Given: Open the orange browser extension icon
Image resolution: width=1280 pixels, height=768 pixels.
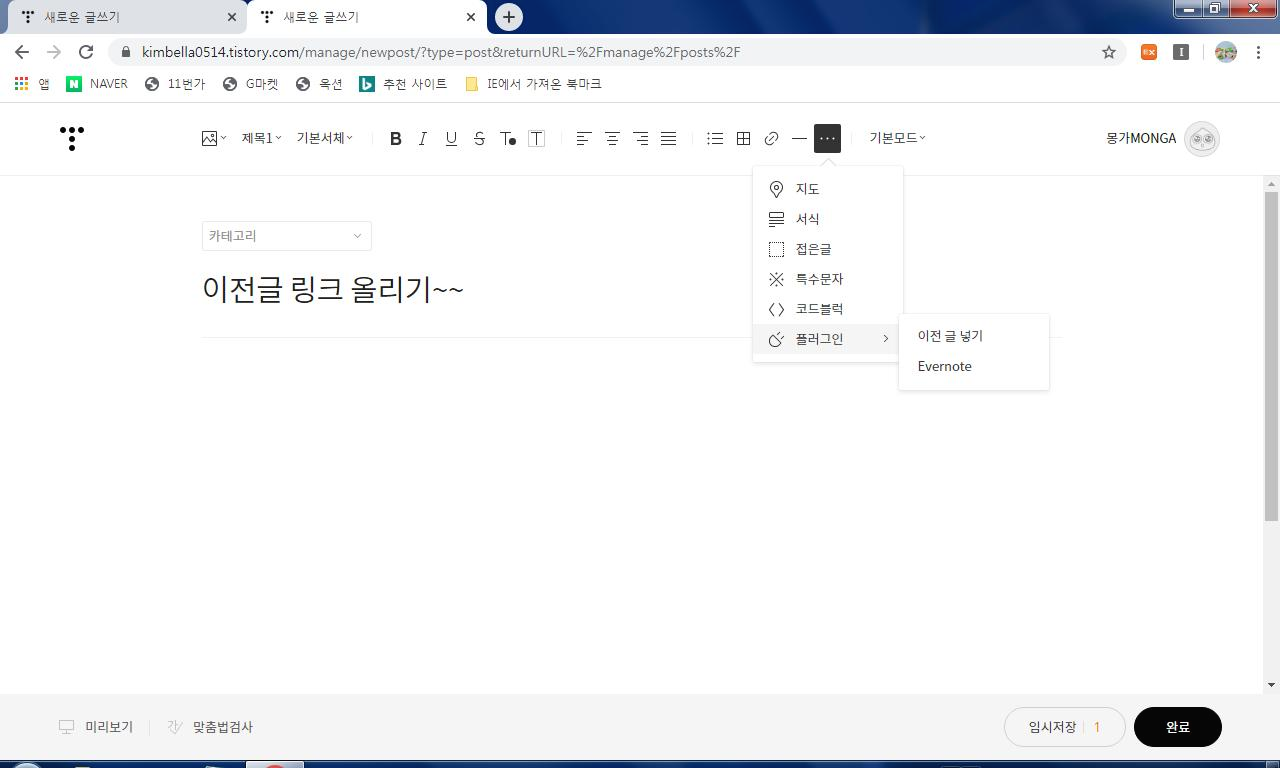Looking at the screenshot, I should point(1149,52).
